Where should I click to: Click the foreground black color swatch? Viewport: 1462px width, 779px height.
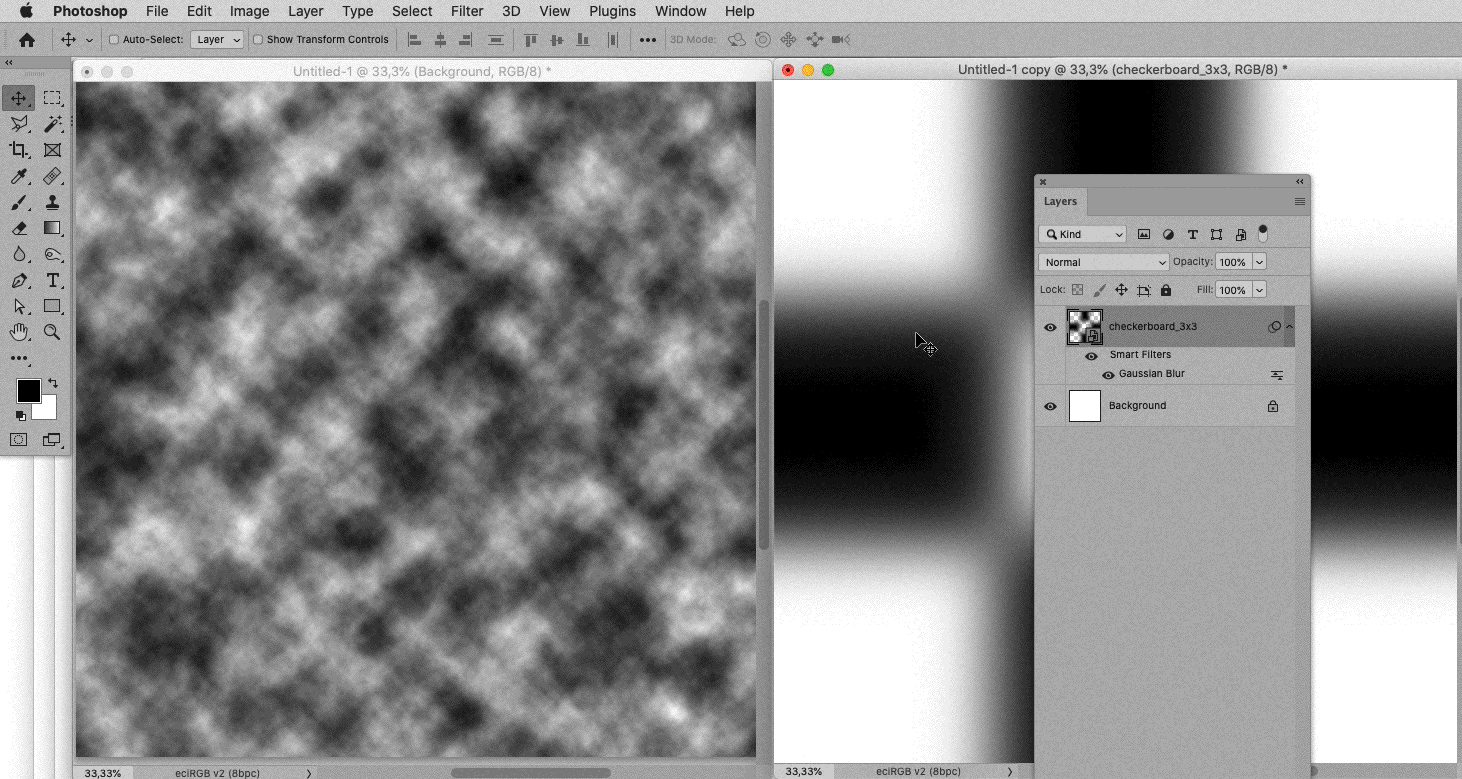coord(28,391)
